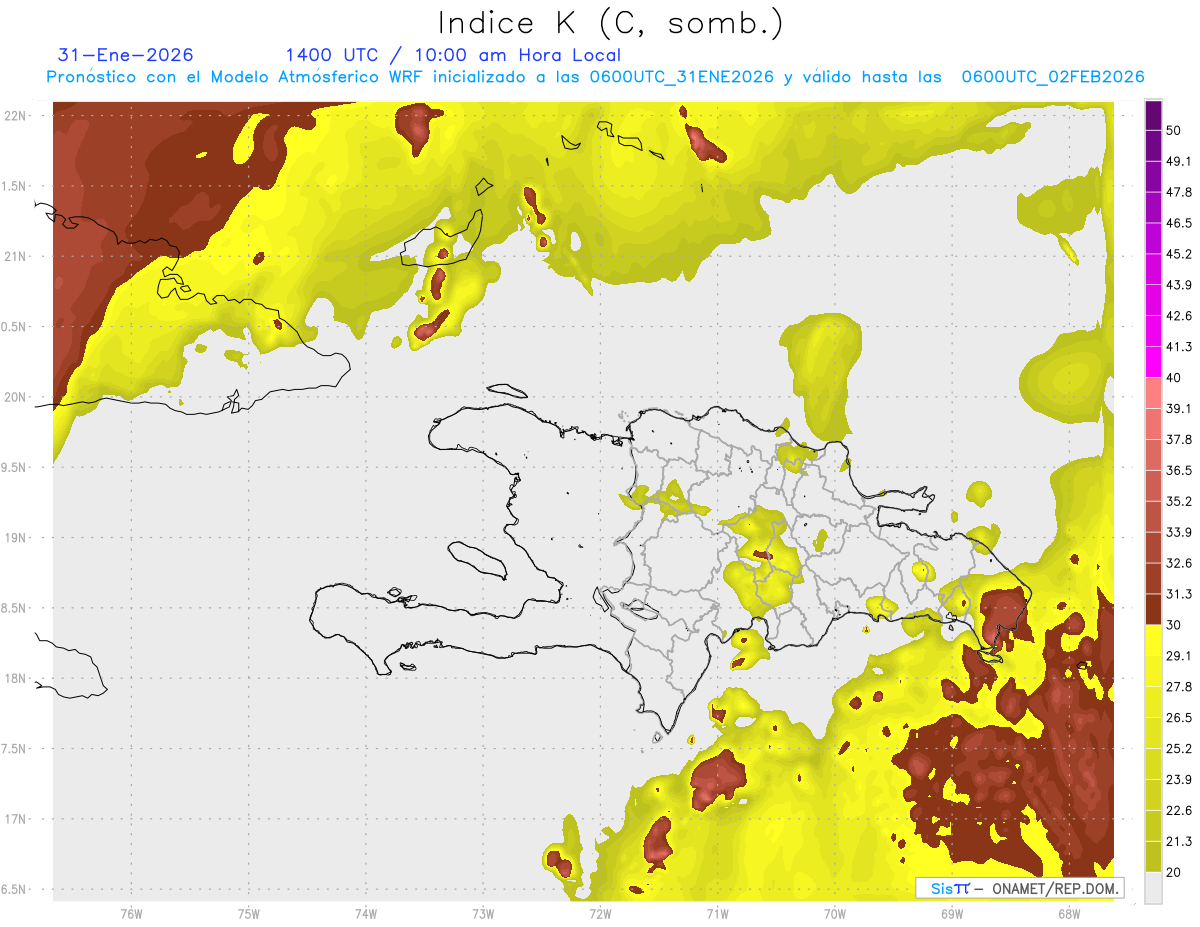
Task: Click the color bar value 39.1
Action: pos(1179,408)
